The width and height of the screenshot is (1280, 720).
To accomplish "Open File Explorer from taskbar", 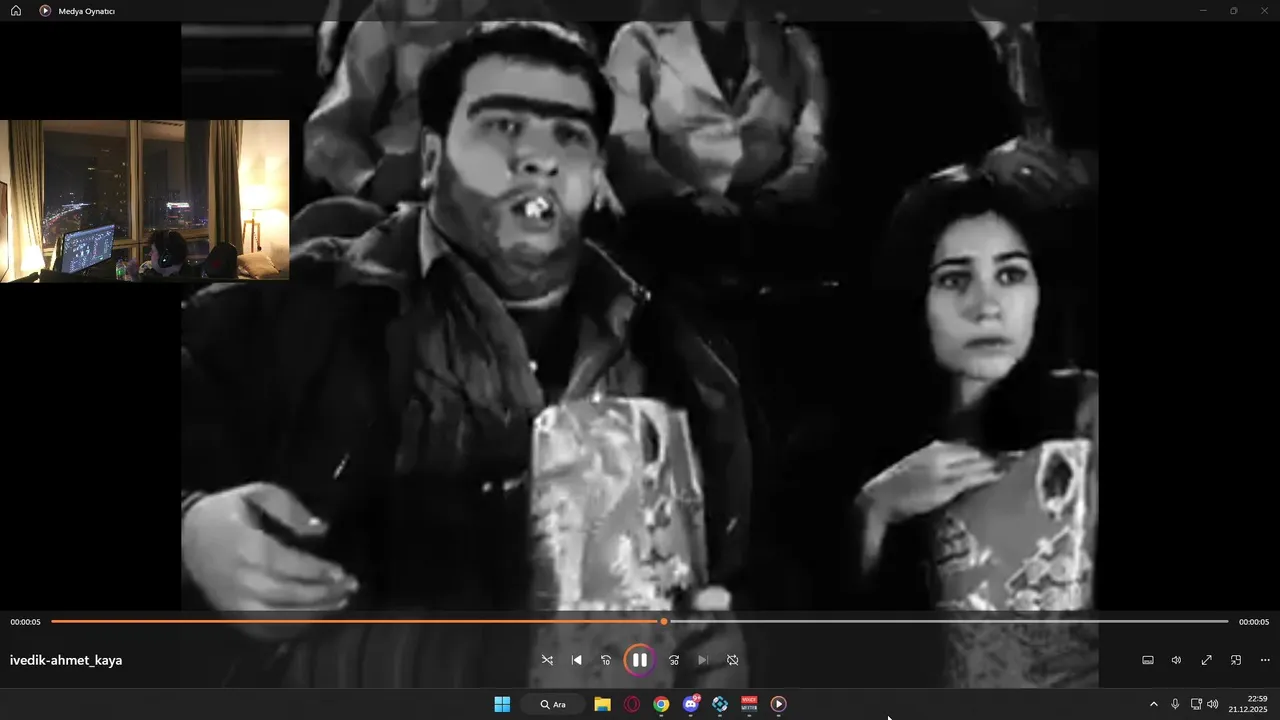I will tap(602, 704).
